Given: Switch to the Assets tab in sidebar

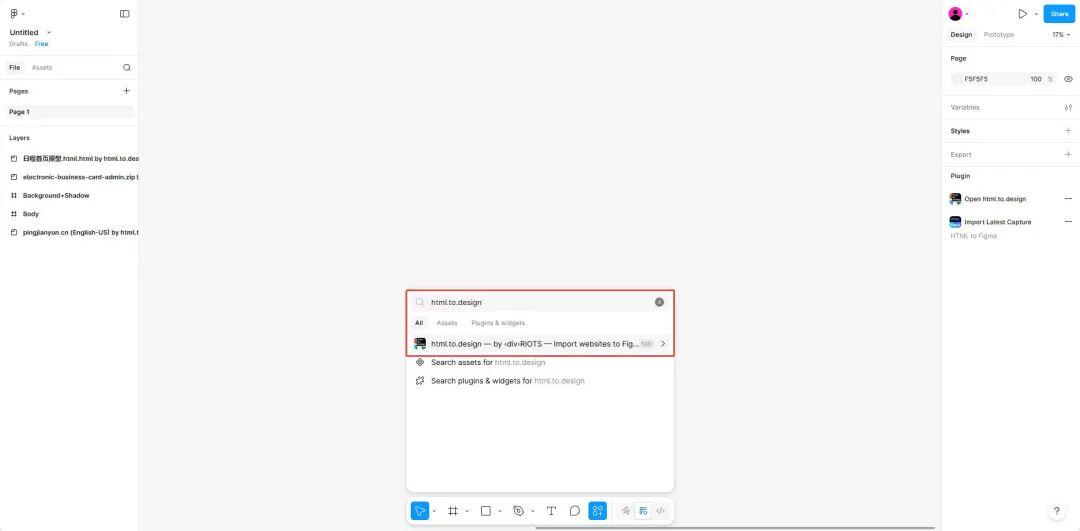Looking at the screenshot, I should 42,67.
